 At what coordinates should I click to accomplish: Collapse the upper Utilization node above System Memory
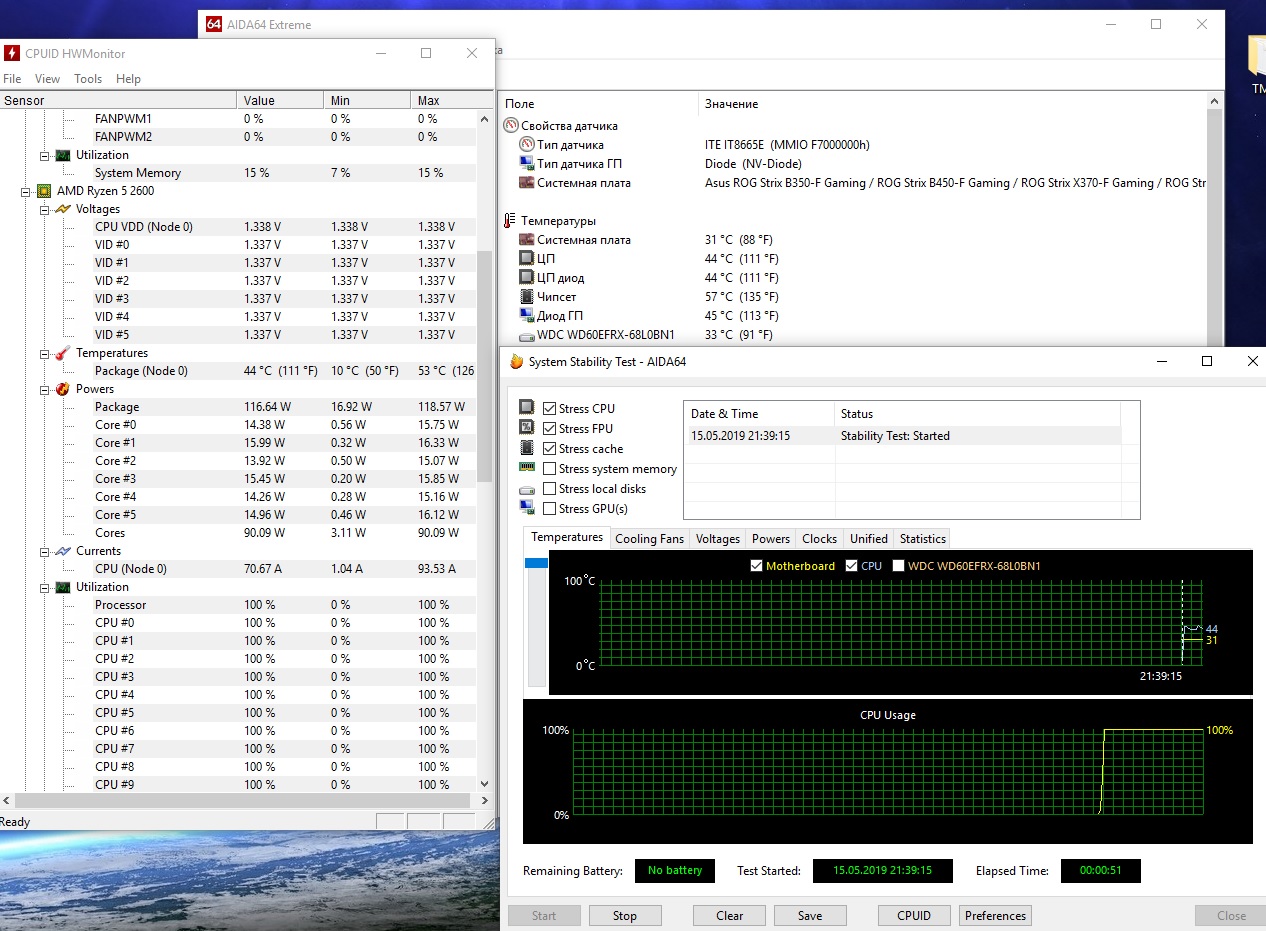44,155
